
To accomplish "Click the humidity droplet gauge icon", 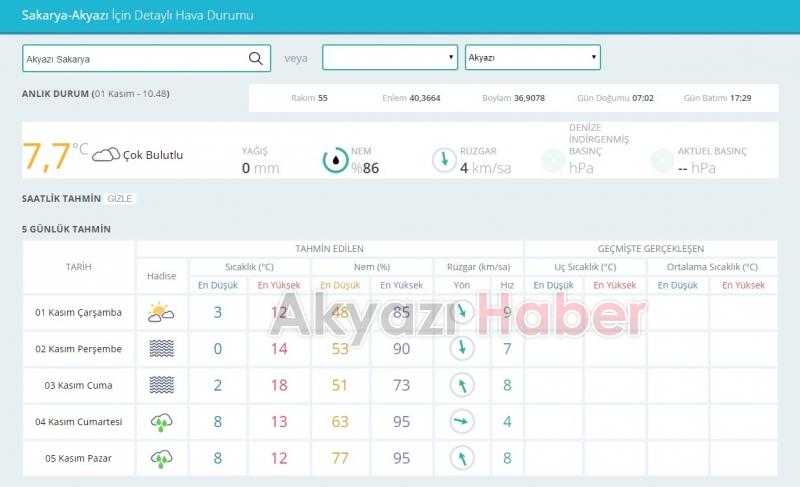I will (335, 160).
